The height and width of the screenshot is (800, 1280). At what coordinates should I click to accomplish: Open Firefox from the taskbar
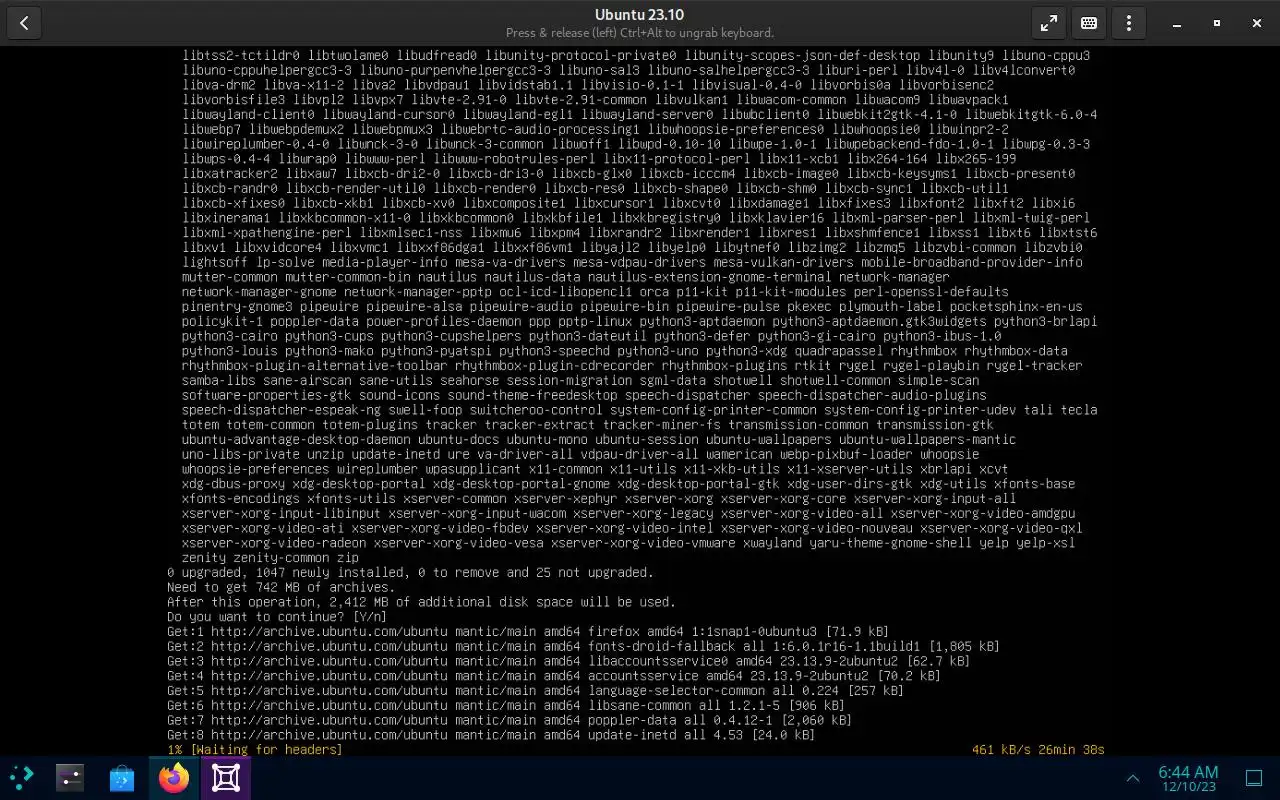coord(174,778)
